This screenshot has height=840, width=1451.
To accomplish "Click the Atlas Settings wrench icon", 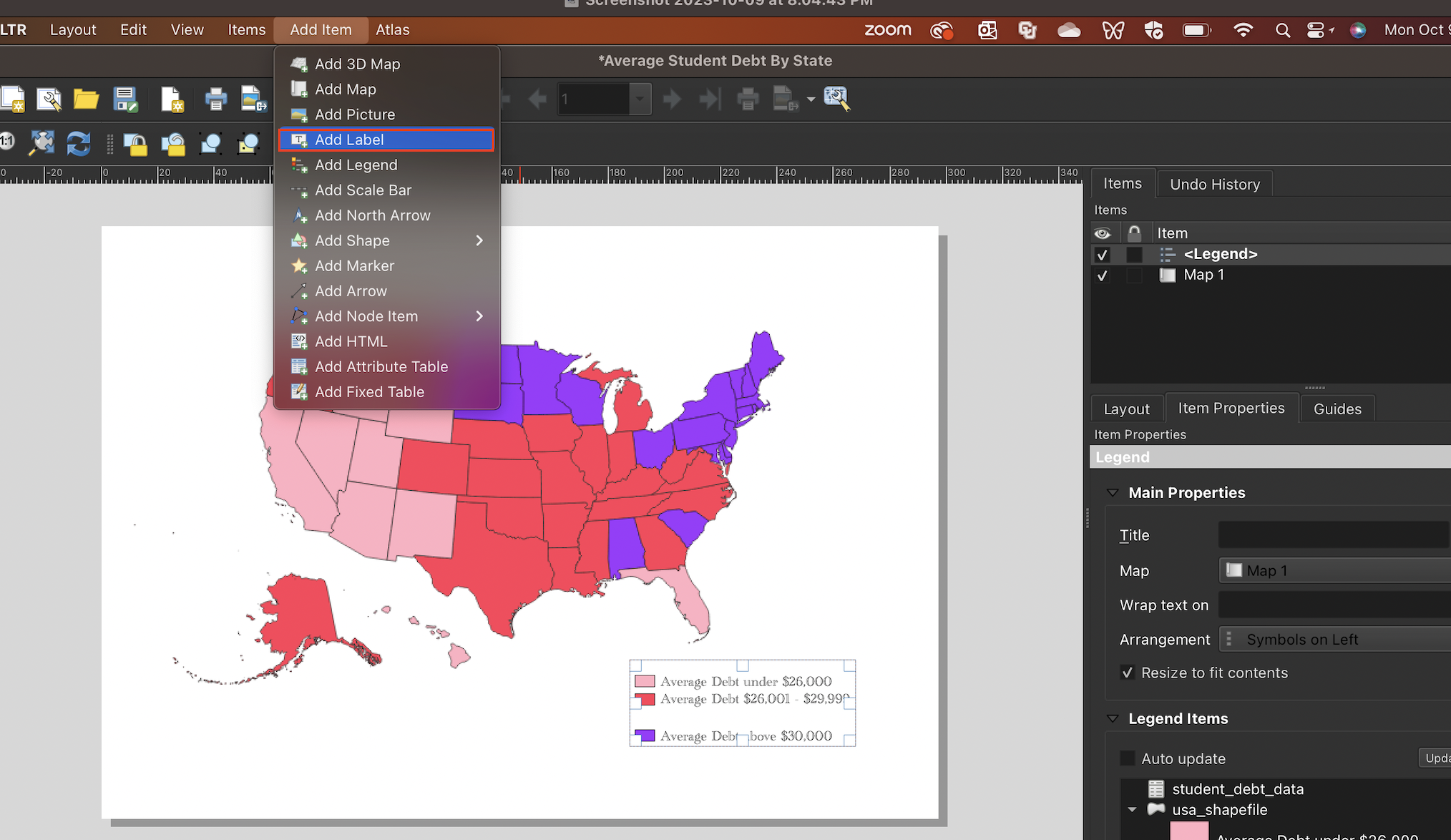I will point(836,99).
